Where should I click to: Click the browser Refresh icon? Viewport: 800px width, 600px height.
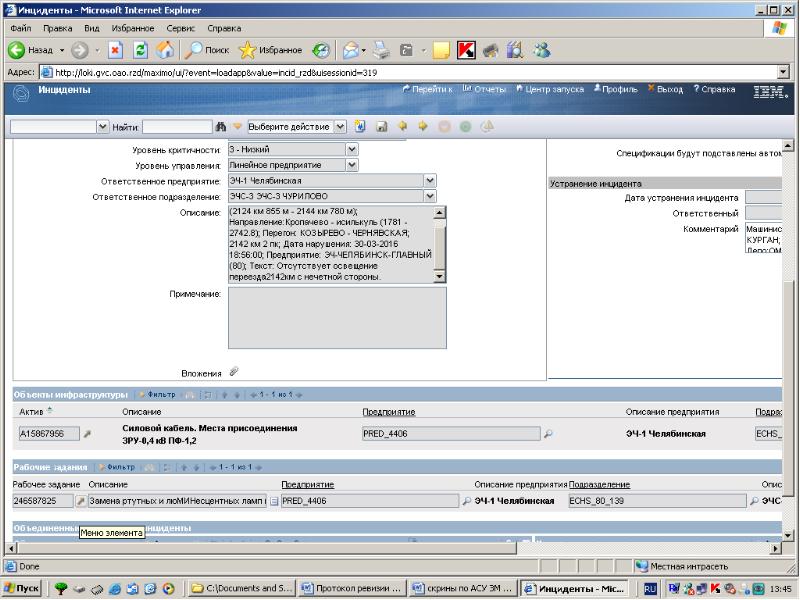coord(140,50)
